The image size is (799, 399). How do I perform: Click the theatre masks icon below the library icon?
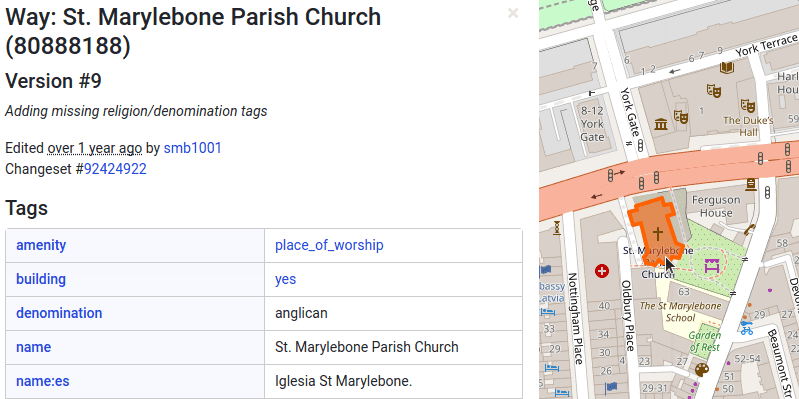(x=713, y=91)
